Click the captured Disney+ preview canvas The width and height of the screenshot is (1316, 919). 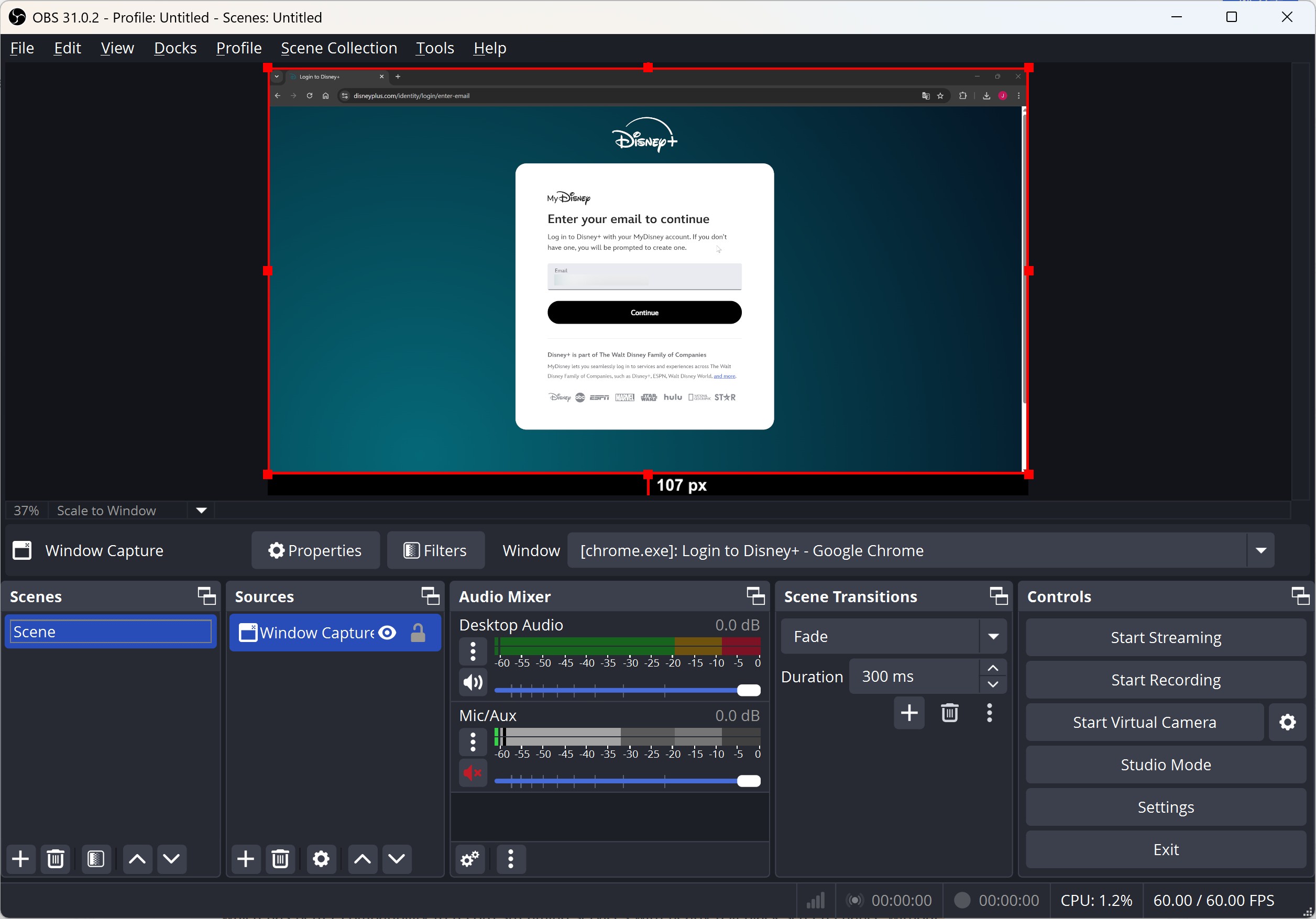(x=648, y=271)
